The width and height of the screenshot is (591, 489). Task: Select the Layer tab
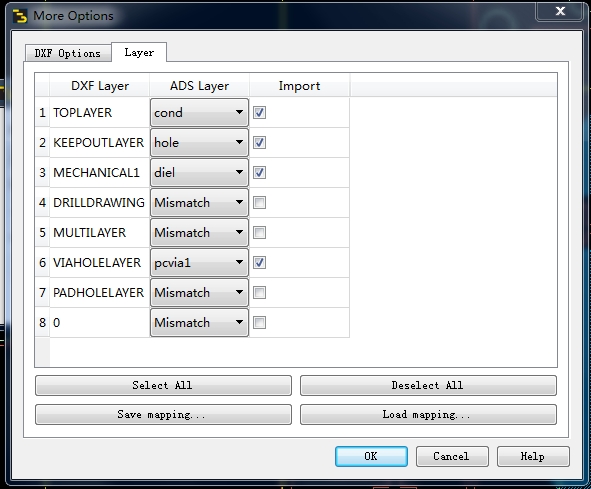(139, 52)
